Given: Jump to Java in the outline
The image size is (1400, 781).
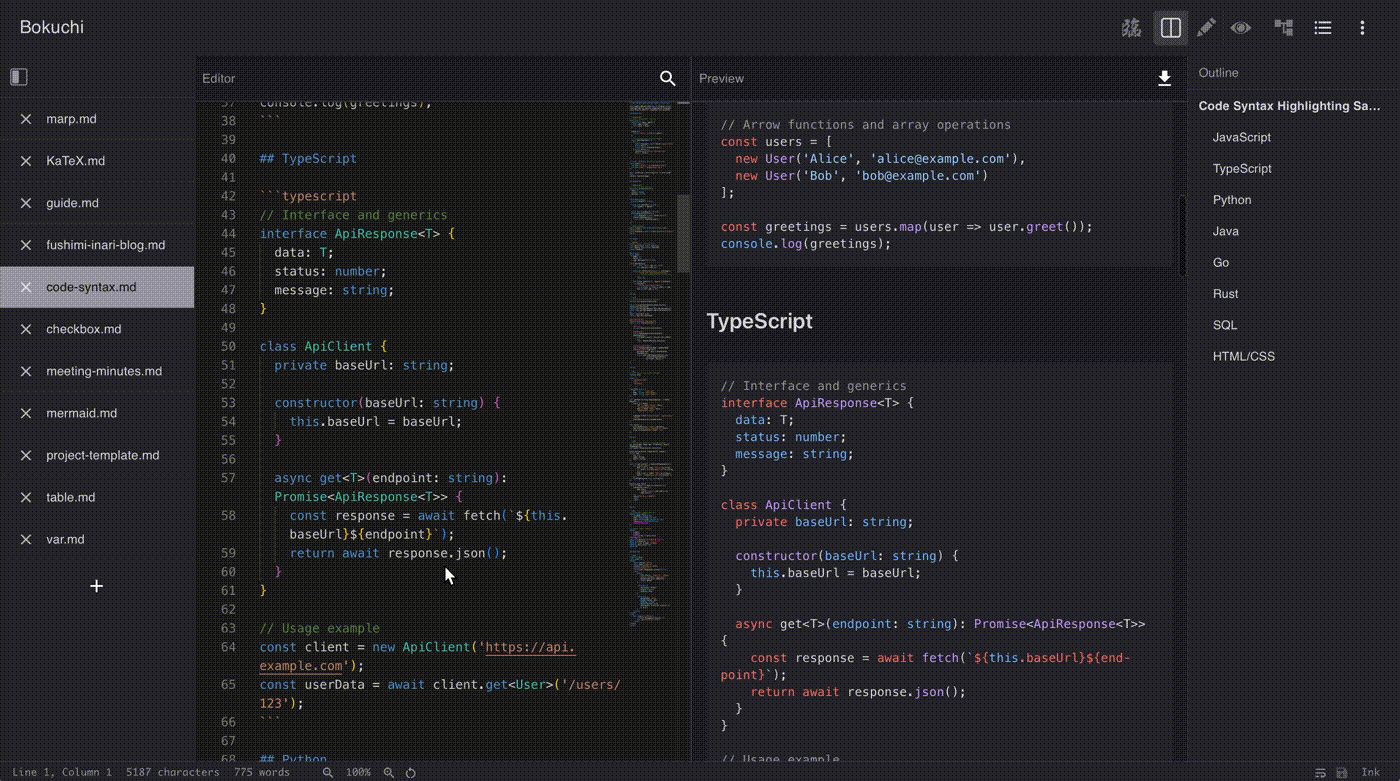Looking at the screenshot, I should pos(1226,231).
